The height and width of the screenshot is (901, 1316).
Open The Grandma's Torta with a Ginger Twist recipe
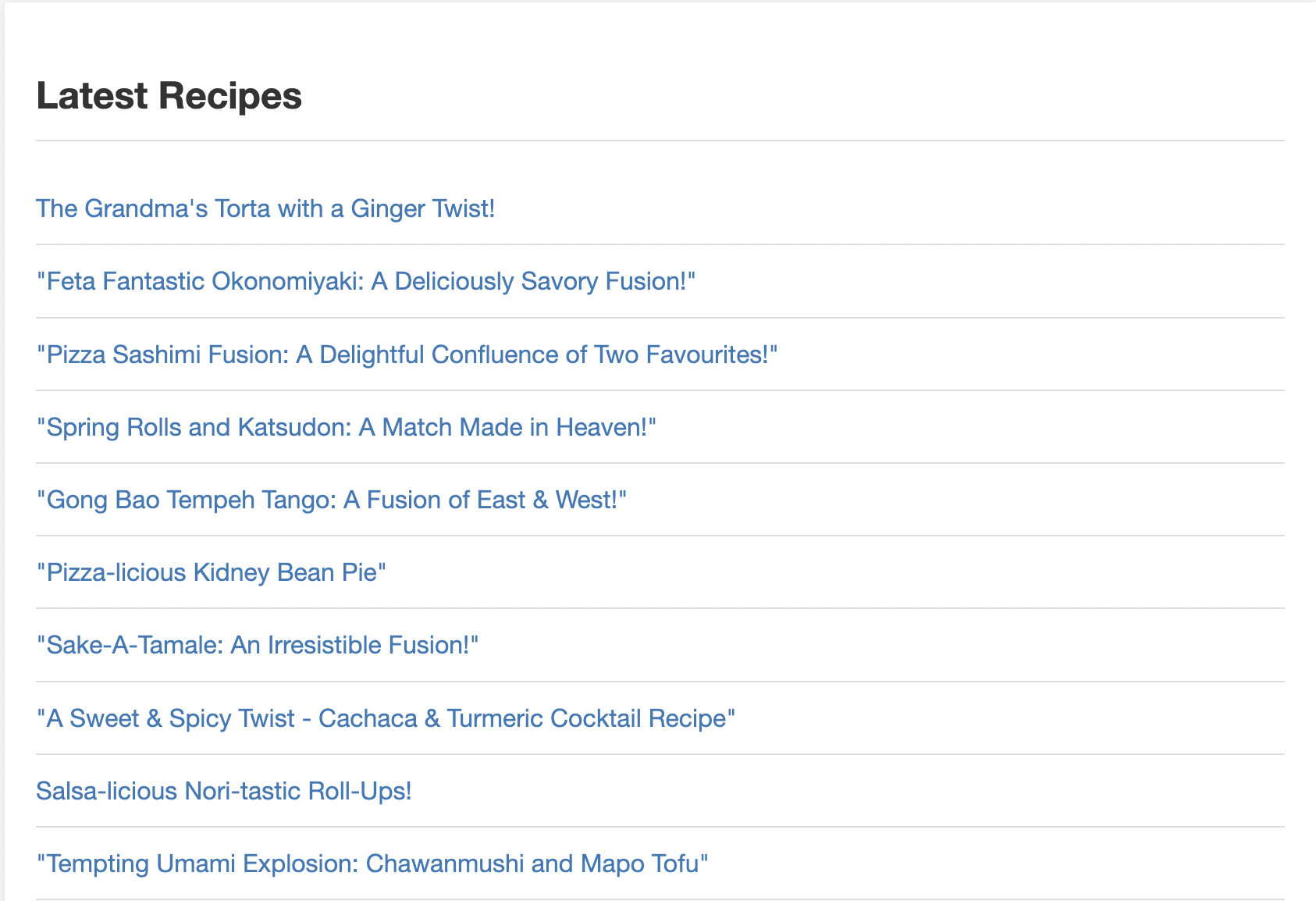265,208
